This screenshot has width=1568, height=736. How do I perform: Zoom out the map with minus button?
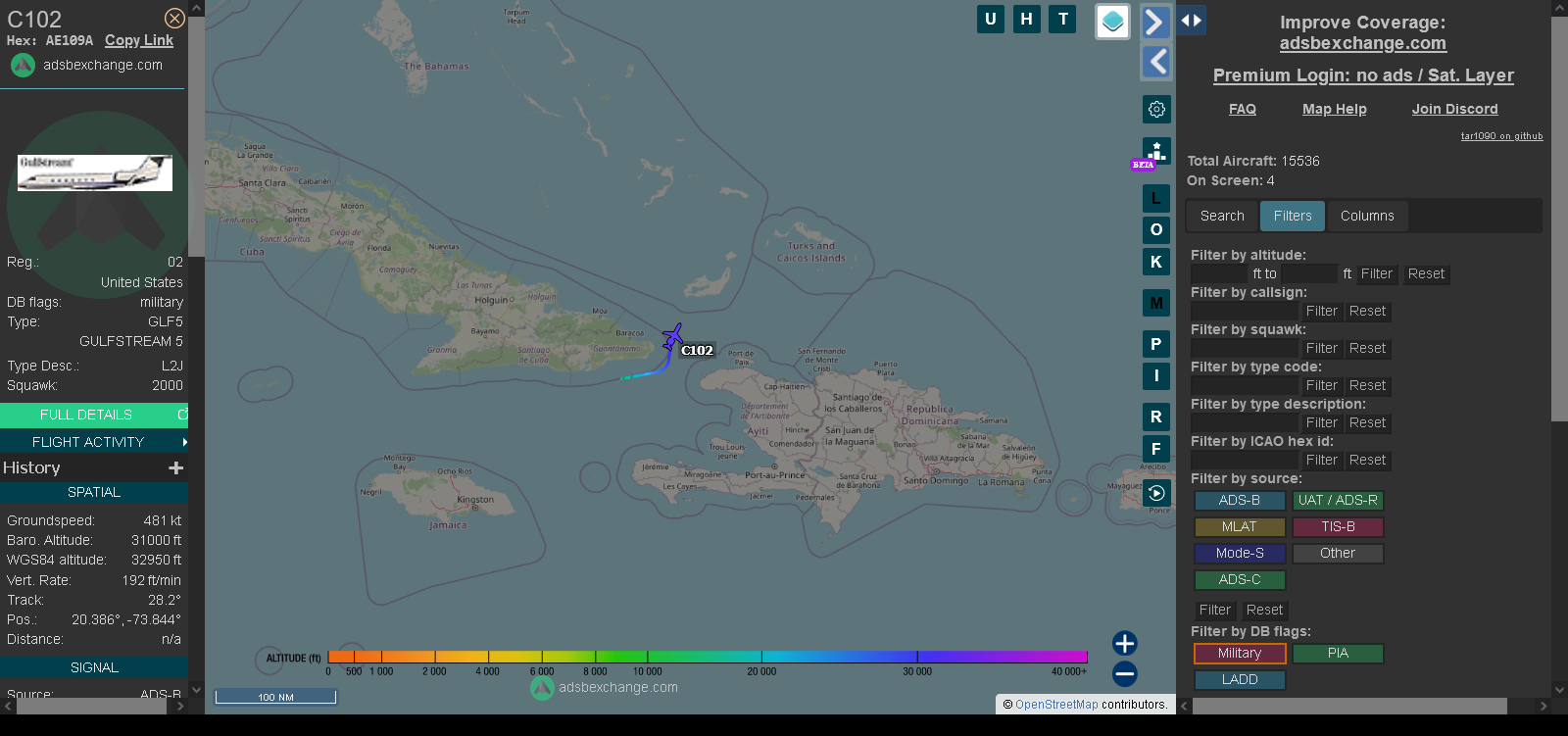pos(1125,673)
